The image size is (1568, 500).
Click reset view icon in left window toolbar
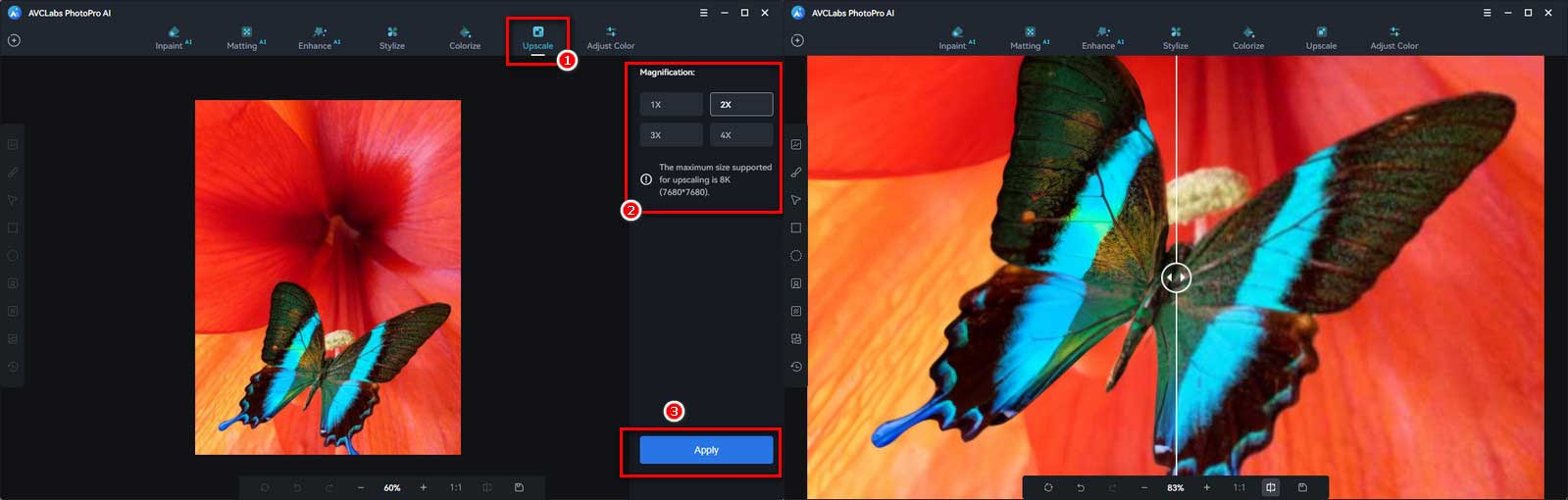pos(265,487)
